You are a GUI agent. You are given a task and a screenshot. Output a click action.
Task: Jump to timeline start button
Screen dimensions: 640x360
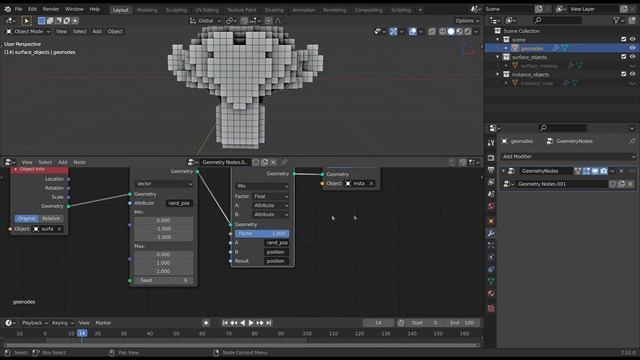click(x=225, y=323)
